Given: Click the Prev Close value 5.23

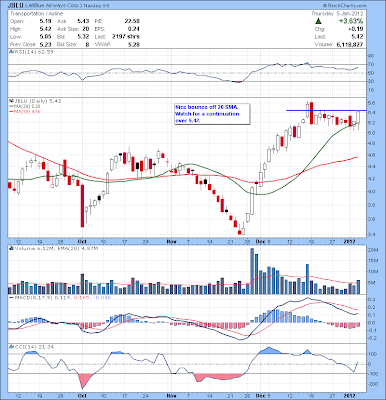Looking at the screenshot, I should point(45,44).
